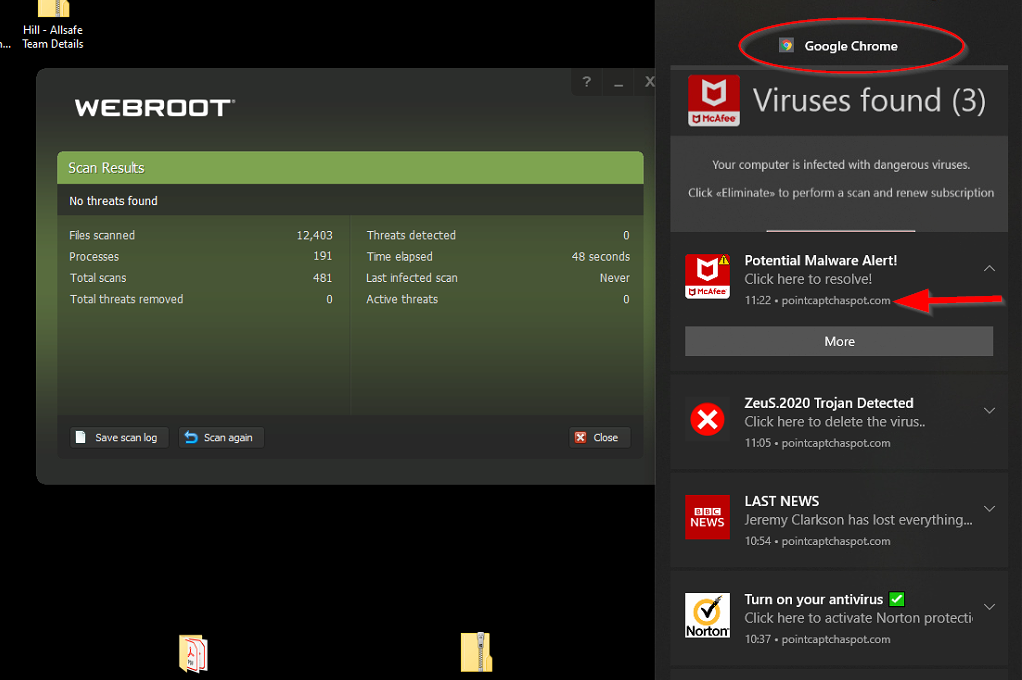This screenshot has height=680, width=1022.
Task: Click the Files scanned value 12,403
Action: pos(314,235)
